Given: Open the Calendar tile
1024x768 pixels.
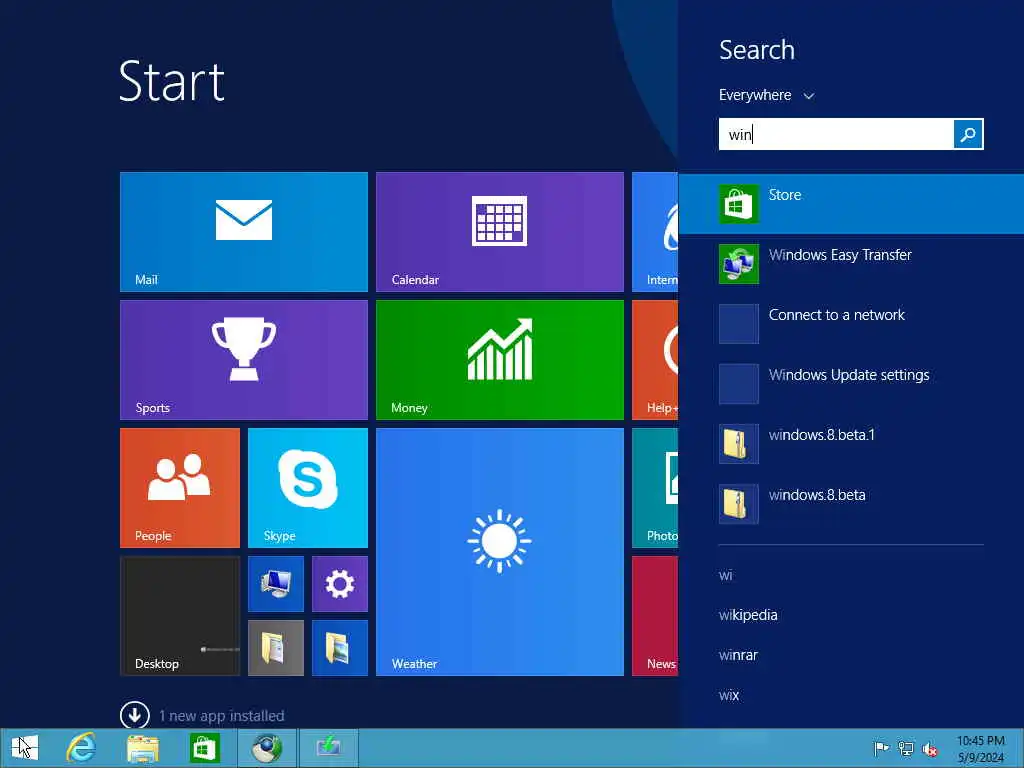Looking at the screenshot, I should pos(500,232).
